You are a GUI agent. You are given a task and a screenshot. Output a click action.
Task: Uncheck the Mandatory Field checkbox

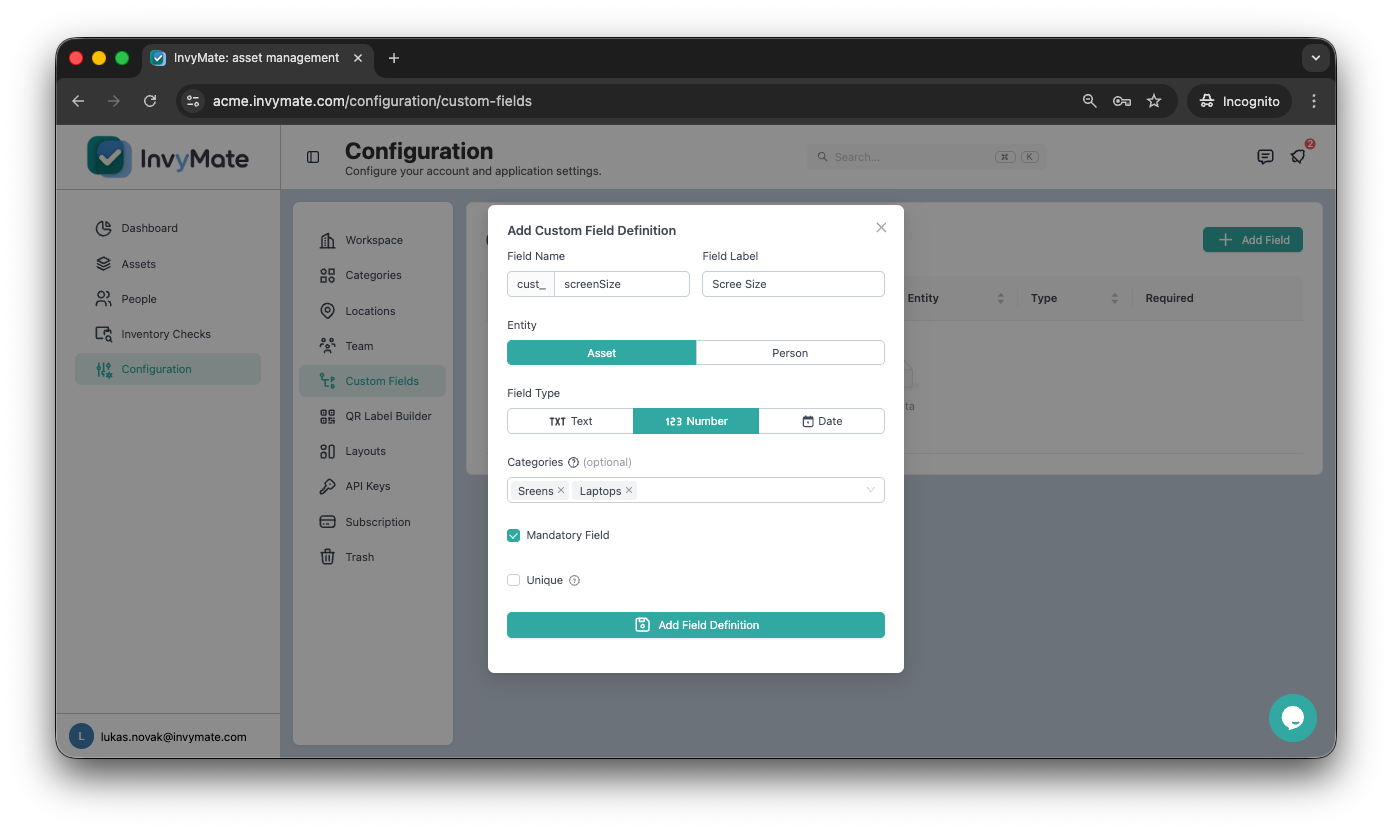514,536
